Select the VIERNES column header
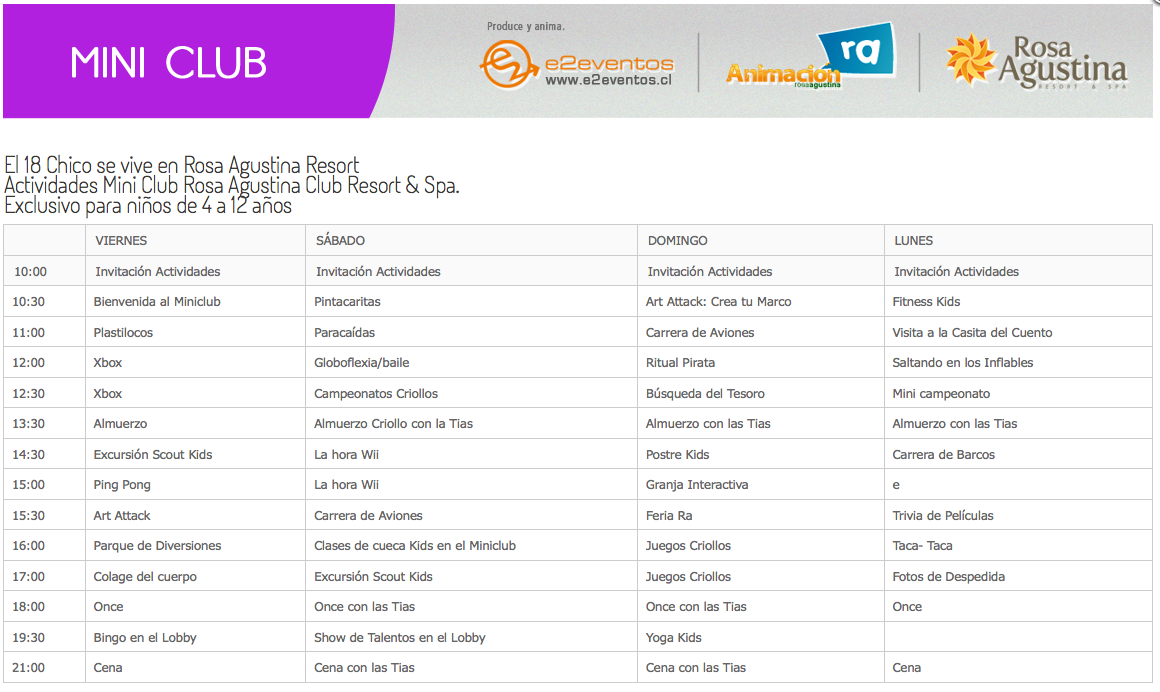1160x692 pixels. 121,241
